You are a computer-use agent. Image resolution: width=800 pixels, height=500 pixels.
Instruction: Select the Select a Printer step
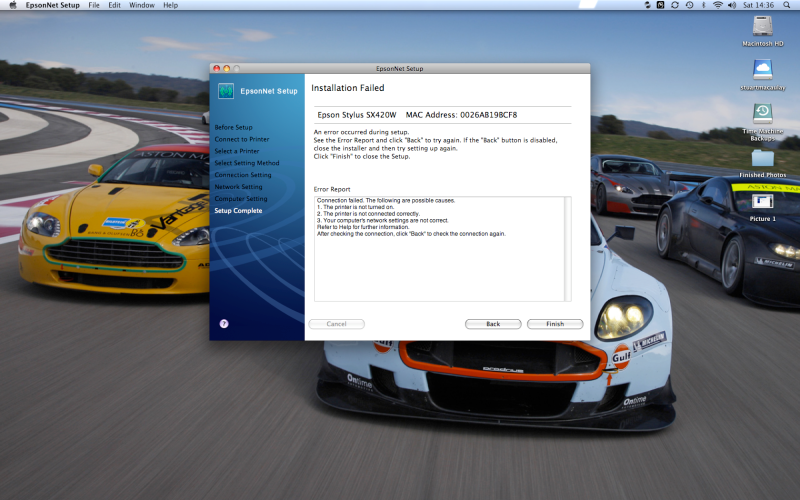point(237,151)
